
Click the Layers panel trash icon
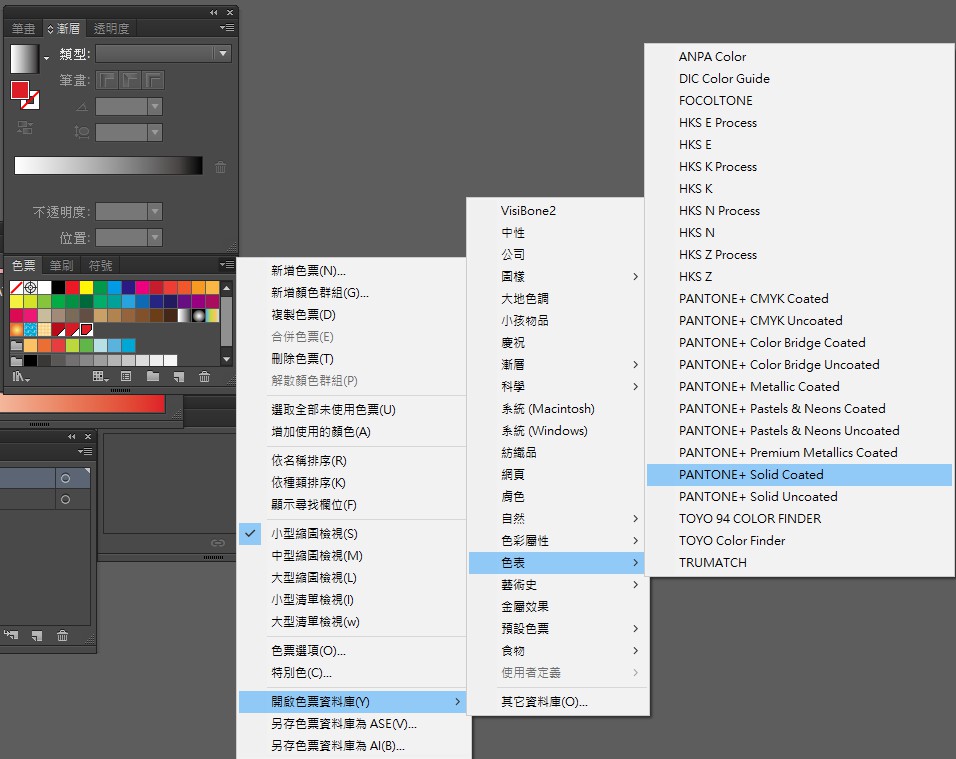tap(62, 635)
